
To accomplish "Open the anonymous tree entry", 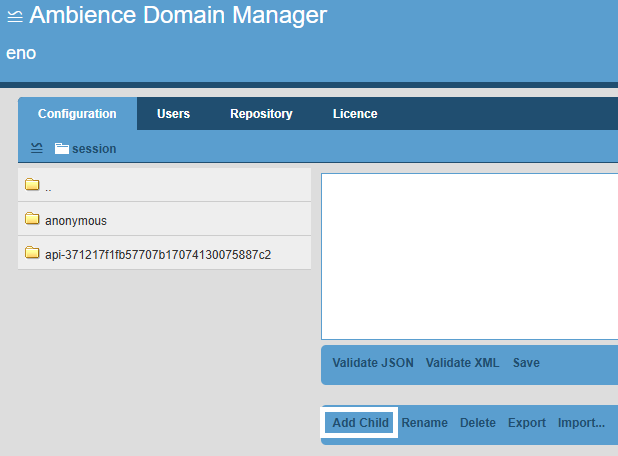I will (x=164, y=219).
